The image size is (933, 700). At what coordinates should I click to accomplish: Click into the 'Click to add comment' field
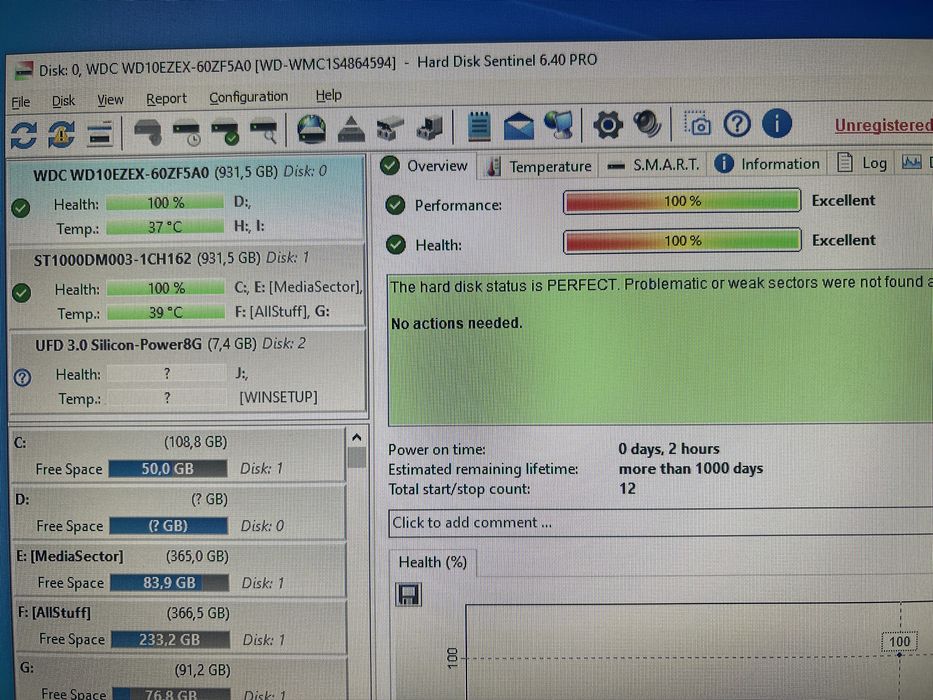660,522
